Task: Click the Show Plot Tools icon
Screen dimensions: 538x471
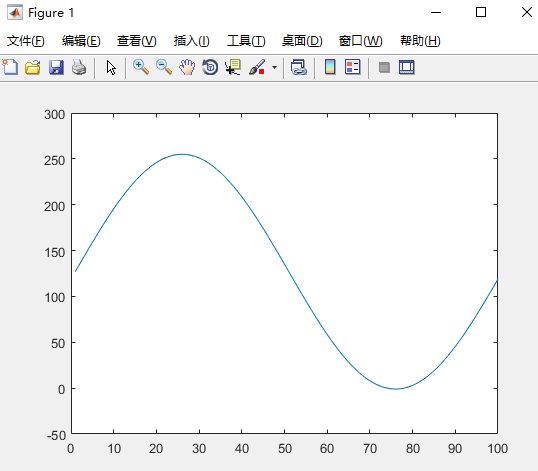Action: coord(407,67)
